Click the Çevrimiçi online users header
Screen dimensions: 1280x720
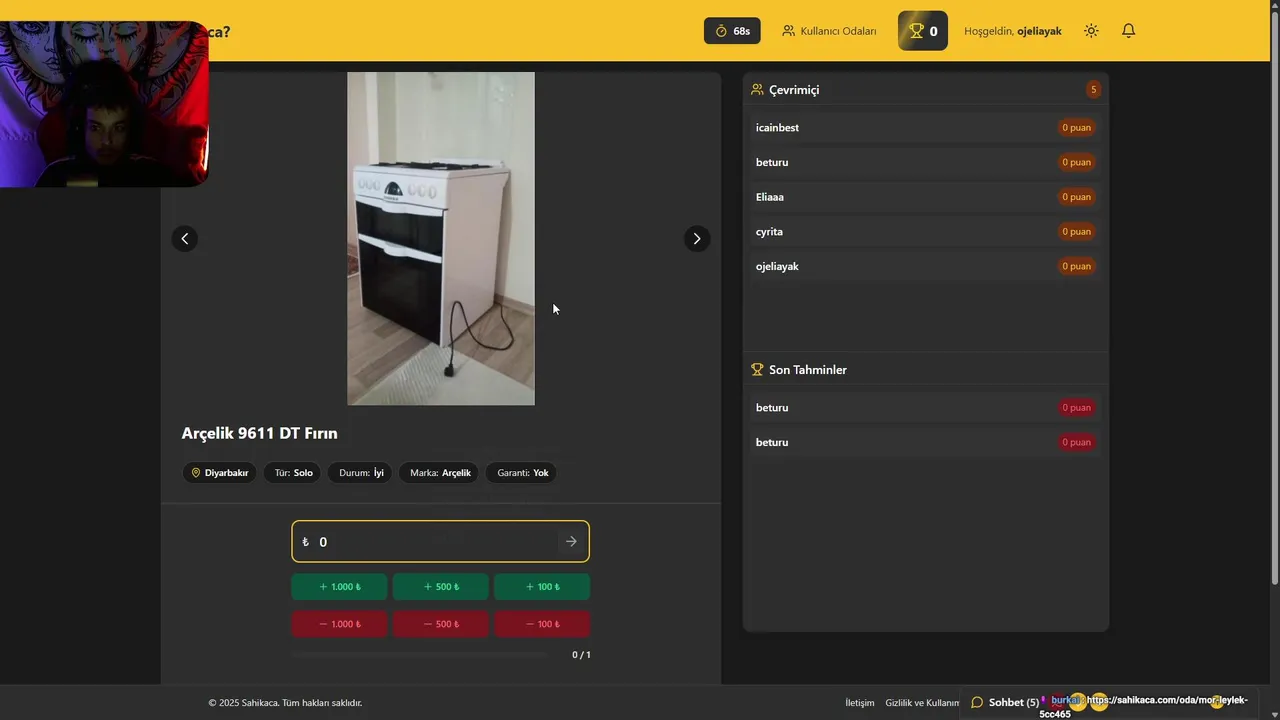(785, 90)
